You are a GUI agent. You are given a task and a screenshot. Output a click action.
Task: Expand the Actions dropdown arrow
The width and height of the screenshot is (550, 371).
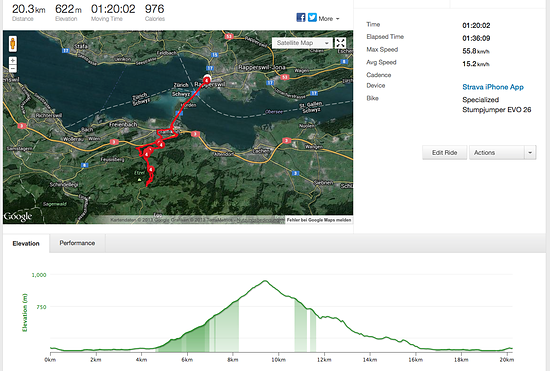click(530, 153)
